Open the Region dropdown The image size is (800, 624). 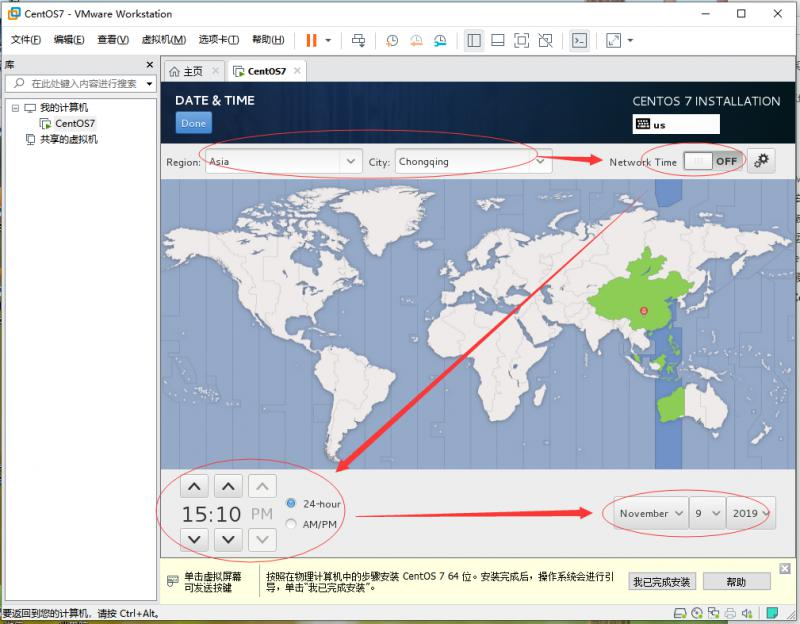coord(284,161)
